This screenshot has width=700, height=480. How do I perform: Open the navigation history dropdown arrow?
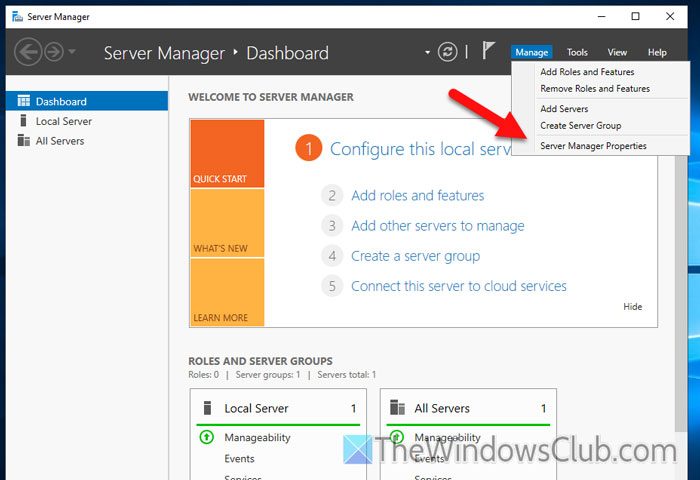[x=71, y=51]
